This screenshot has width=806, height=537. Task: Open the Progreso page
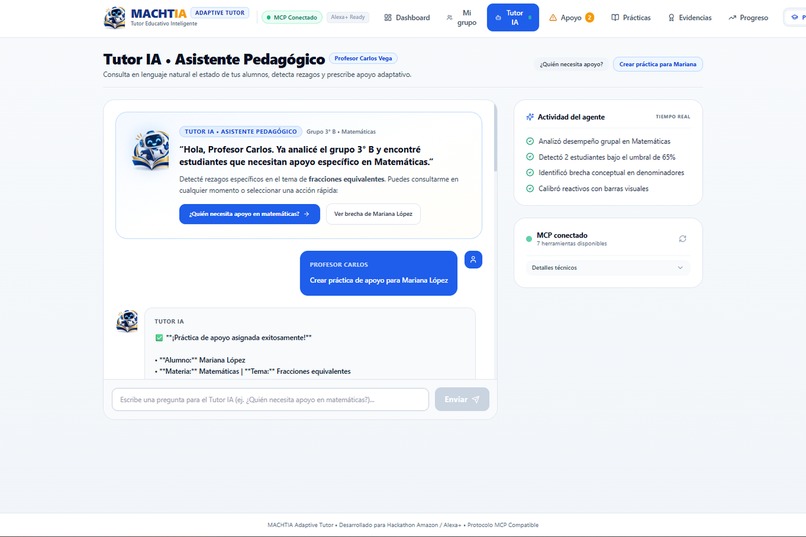coord(748,17)
